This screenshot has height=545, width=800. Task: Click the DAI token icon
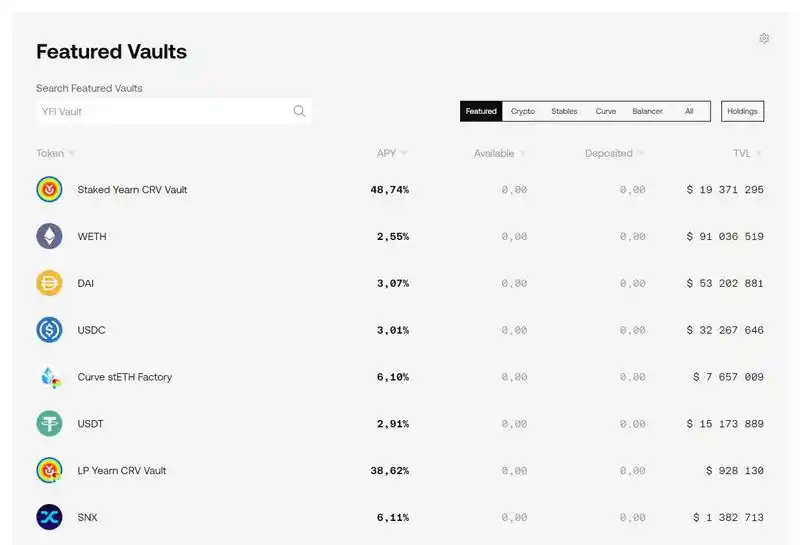(49, 283)
